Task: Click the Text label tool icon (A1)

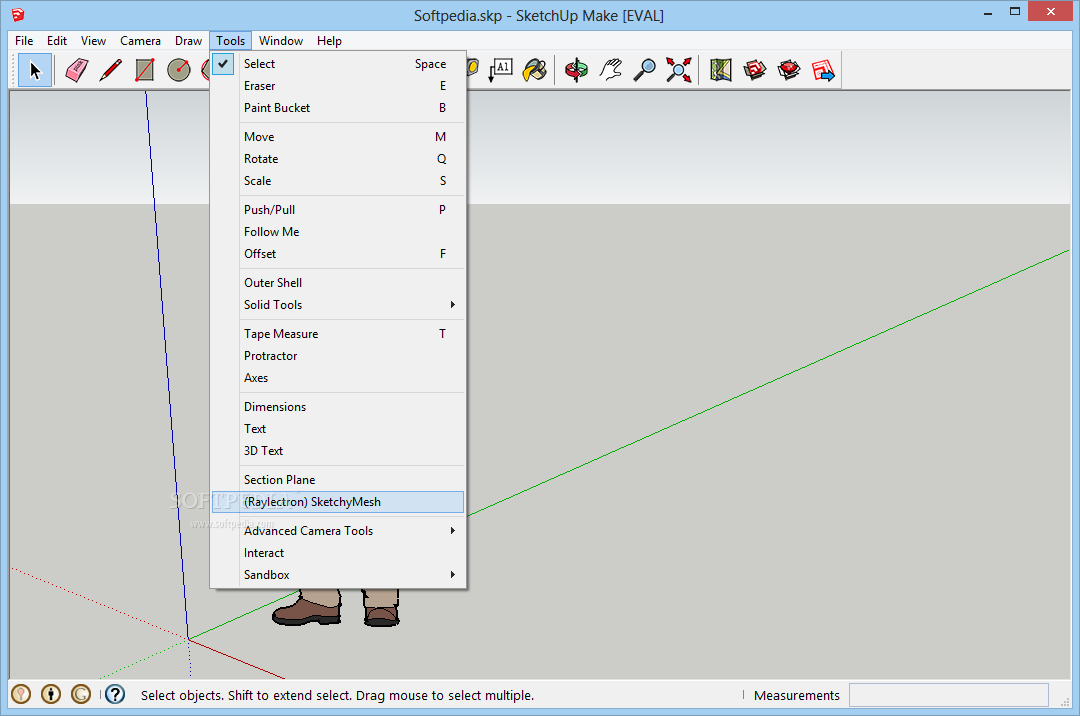Action: click(501, 70)
